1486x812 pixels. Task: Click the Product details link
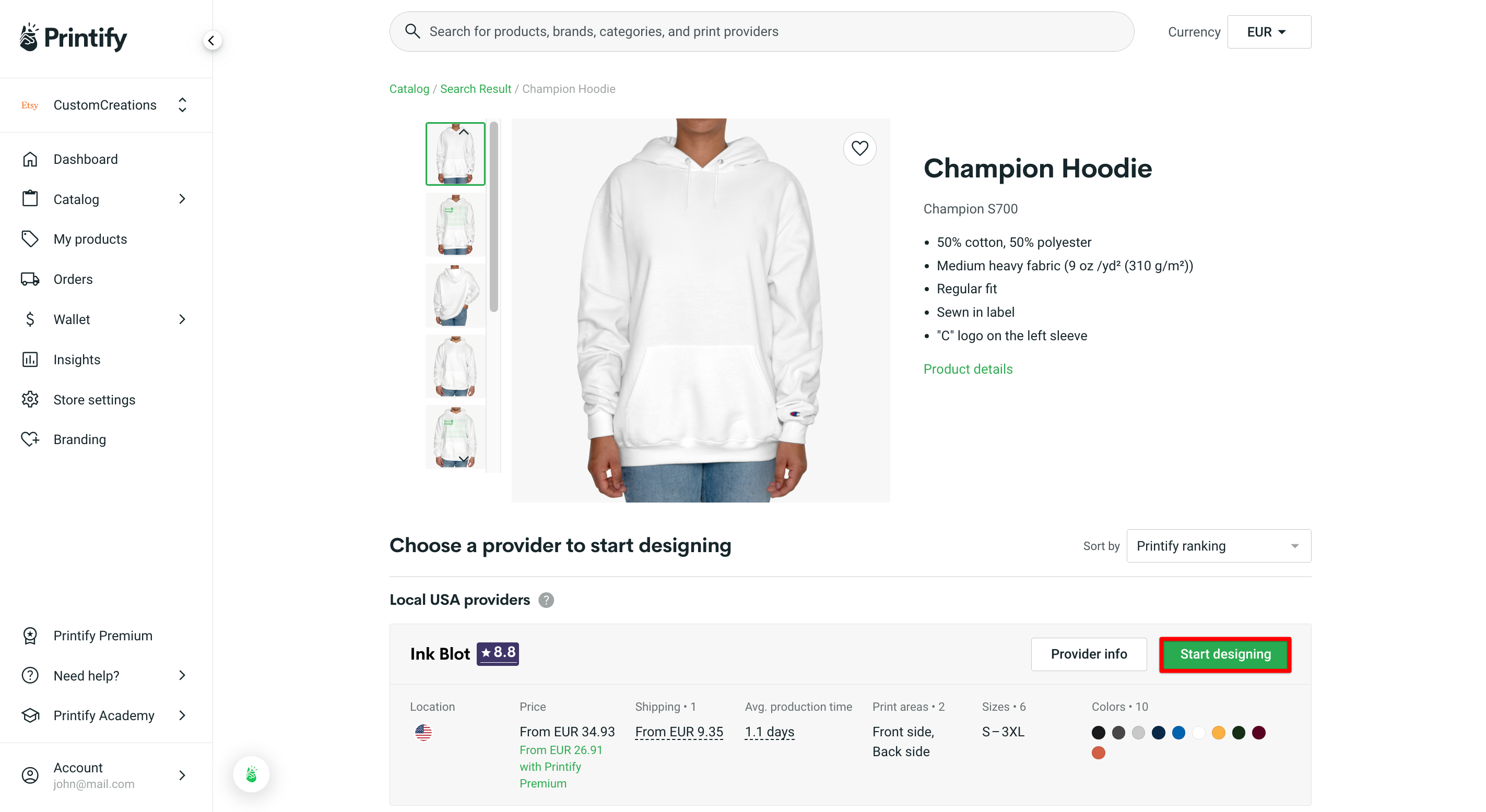coord(968,368)
